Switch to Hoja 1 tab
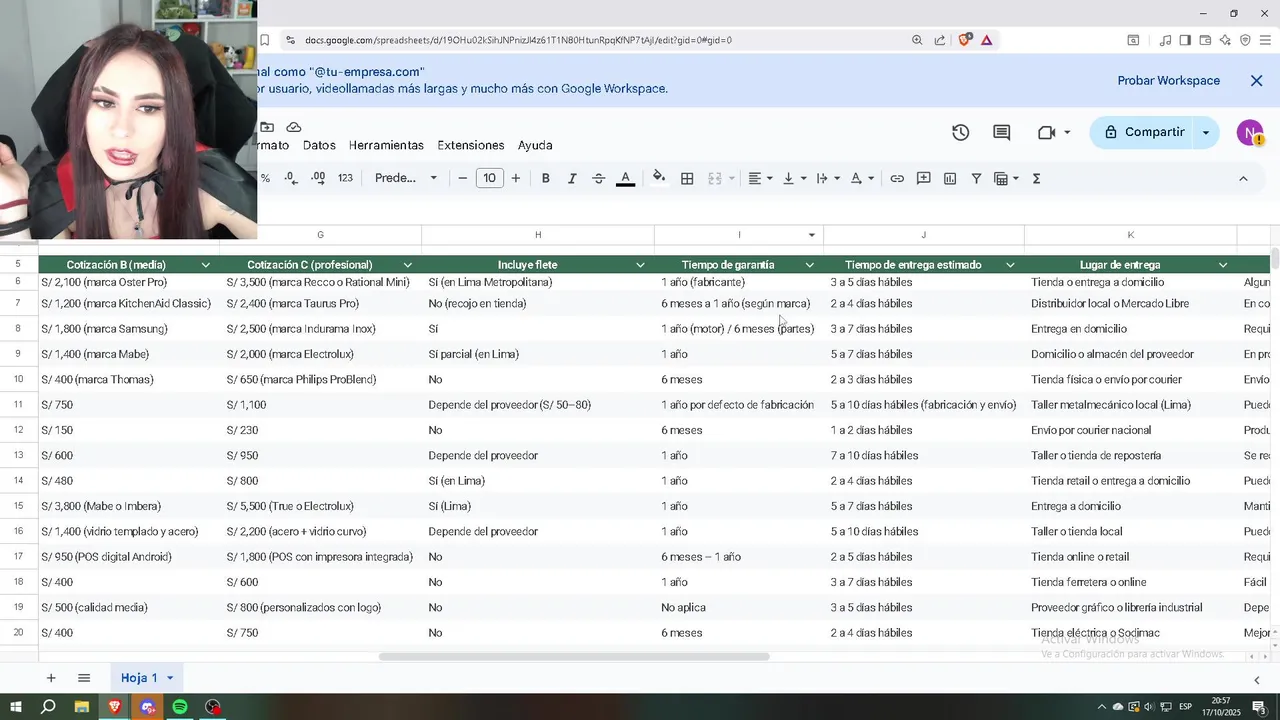 [x=139, y=678]
